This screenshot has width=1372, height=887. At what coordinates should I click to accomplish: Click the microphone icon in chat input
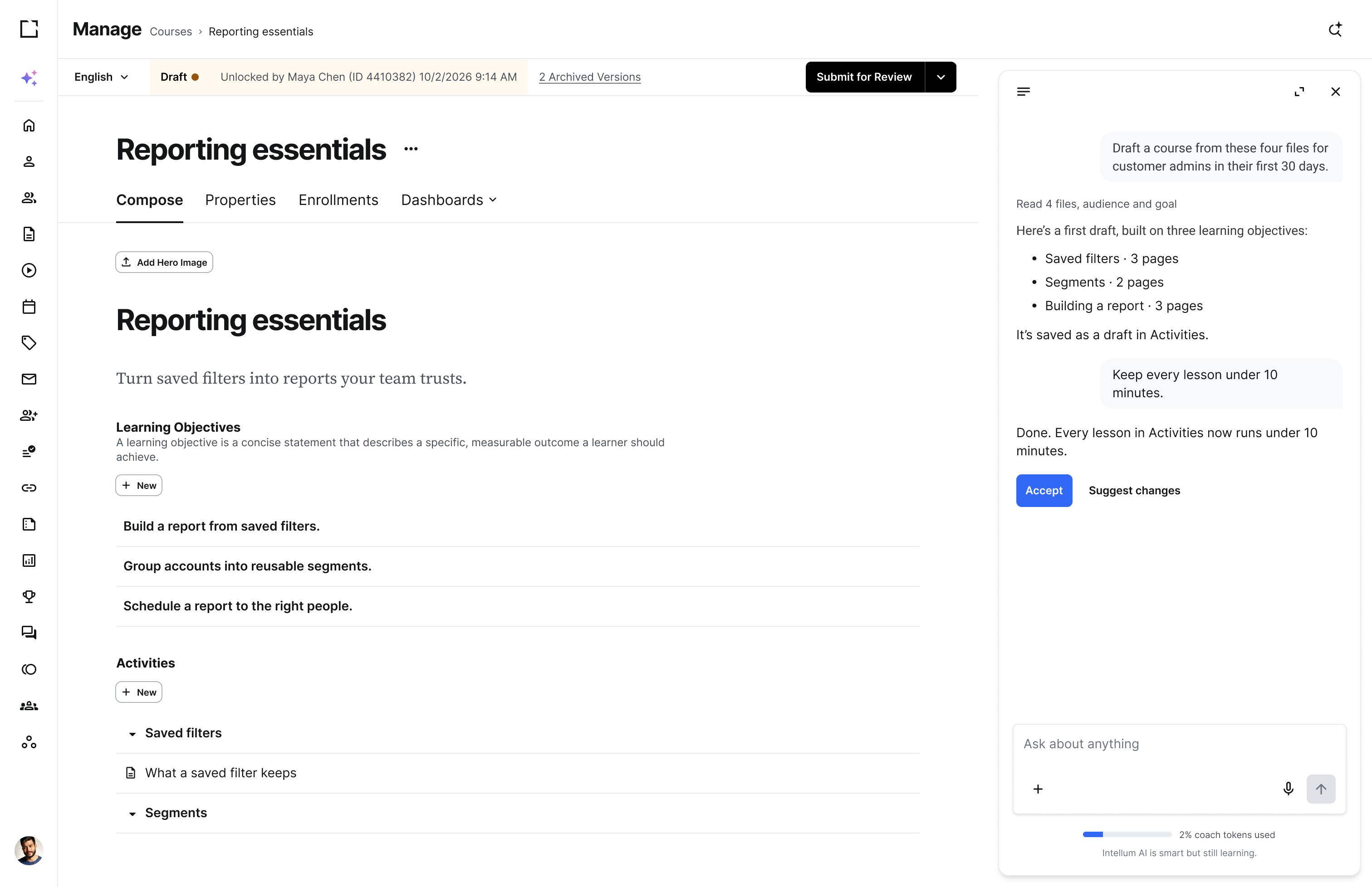pyautogui.click(x=1289, y=789)
